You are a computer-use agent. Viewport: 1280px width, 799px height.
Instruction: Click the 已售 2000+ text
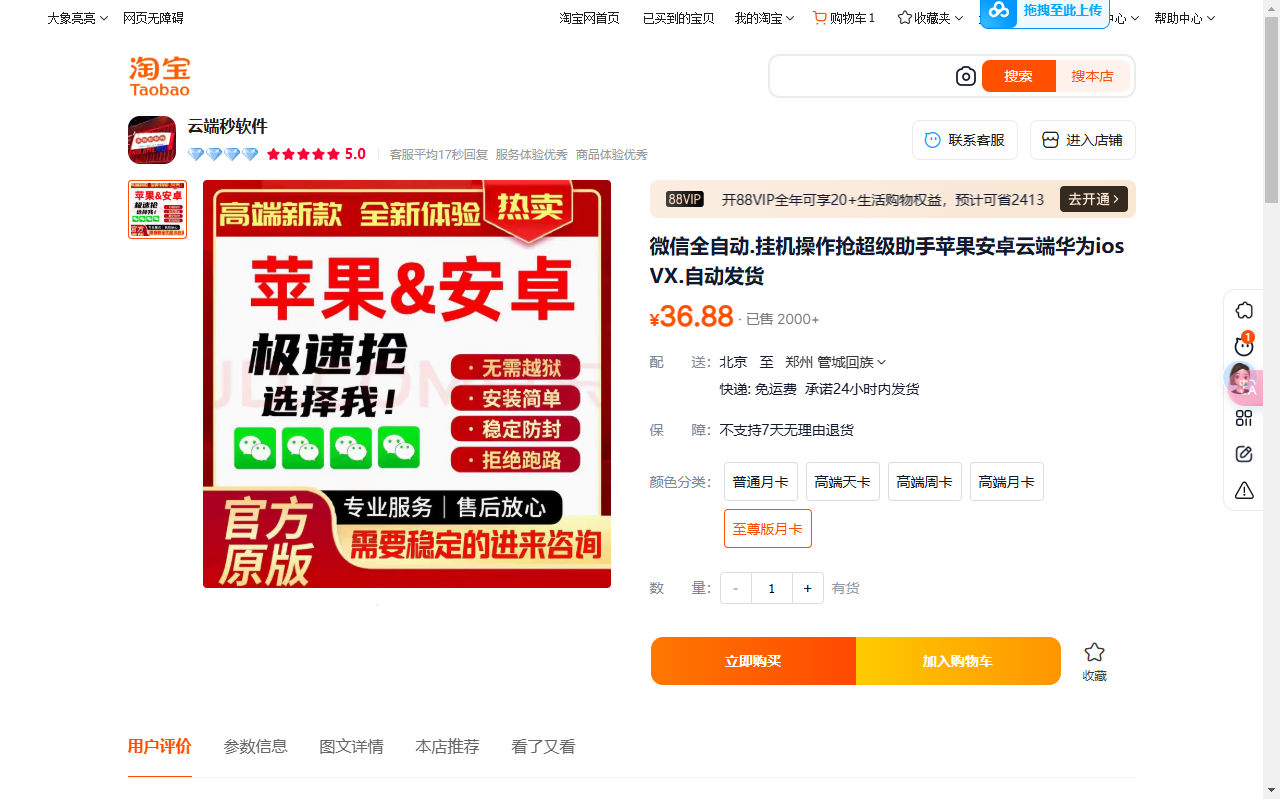783,319
